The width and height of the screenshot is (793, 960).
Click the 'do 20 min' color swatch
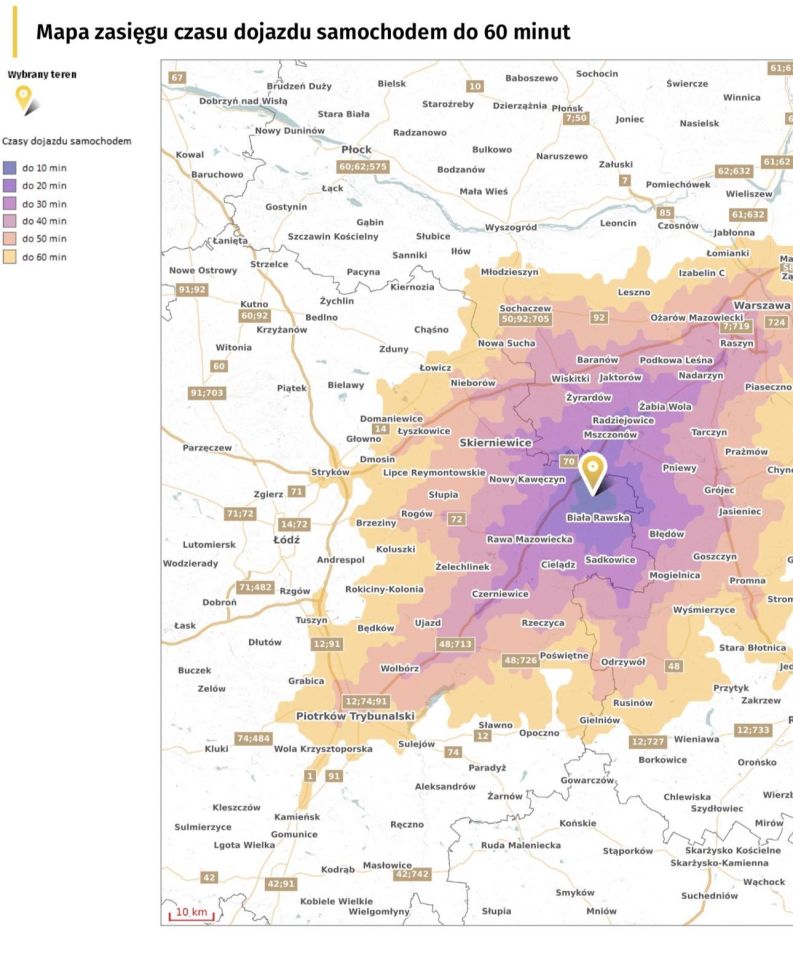click(x=10, y=186)
